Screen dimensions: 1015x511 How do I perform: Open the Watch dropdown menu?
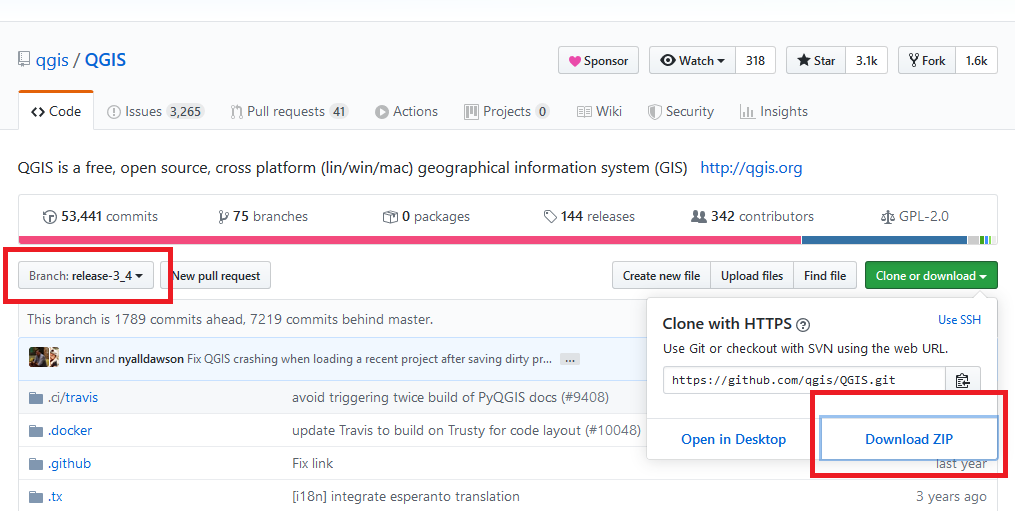pos(692,61)
